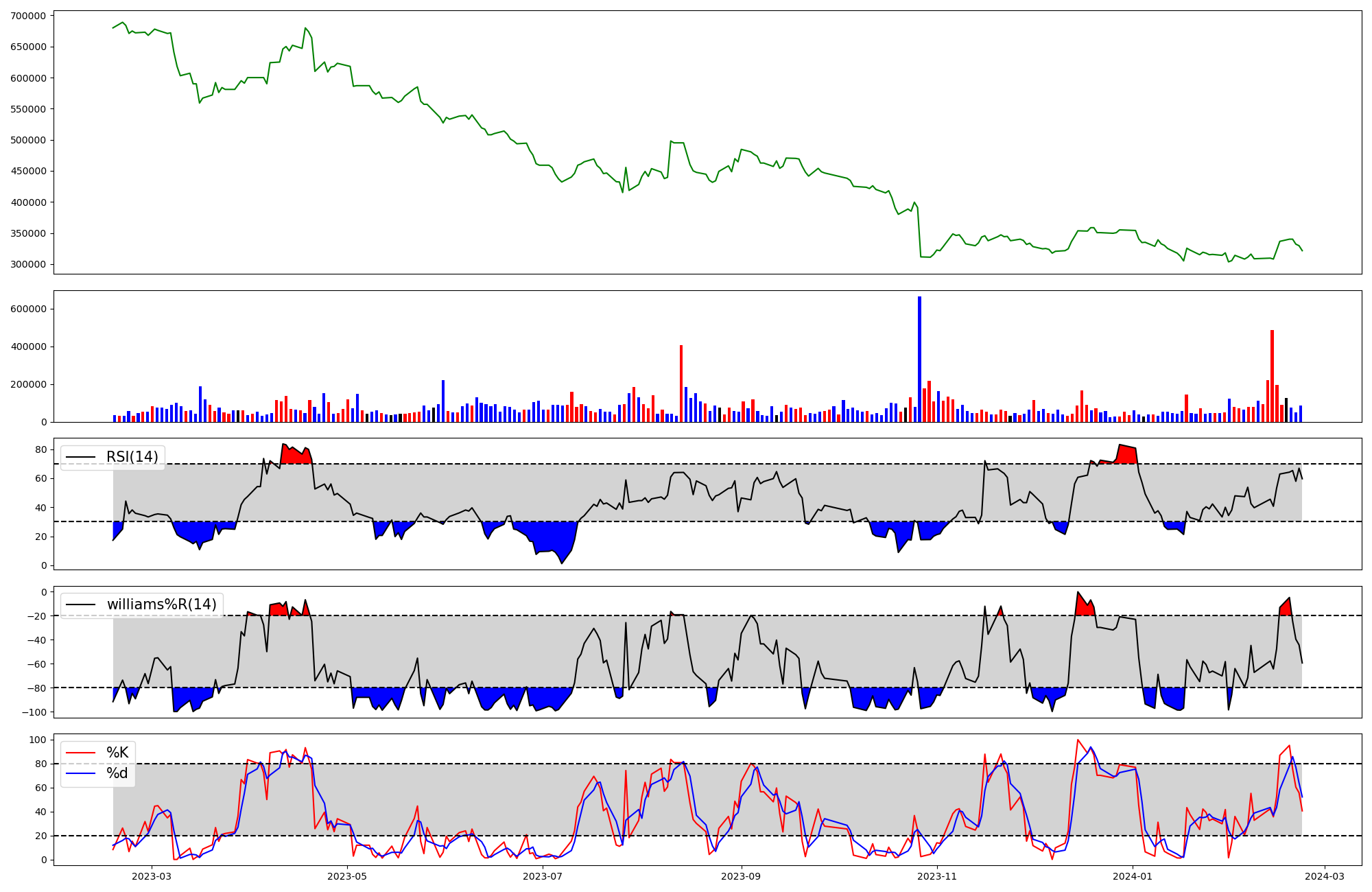1372x892 pixels.
Task: Click the 400000 volume axis tick label
Action: click(x=28, y=347)
